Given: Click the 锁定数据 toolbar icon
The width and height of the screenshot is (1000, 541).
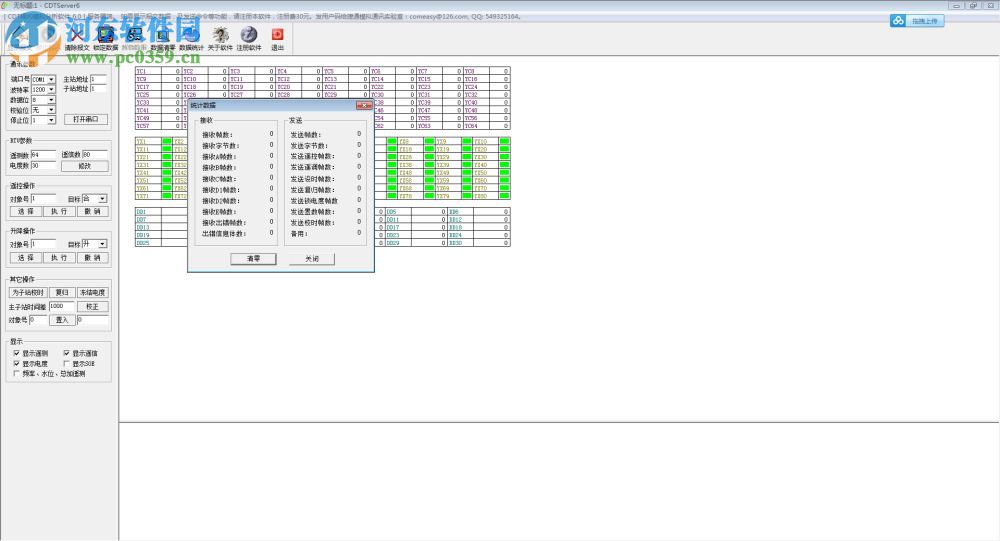Looking at the screenshot, I should click(x=106, y=37).
